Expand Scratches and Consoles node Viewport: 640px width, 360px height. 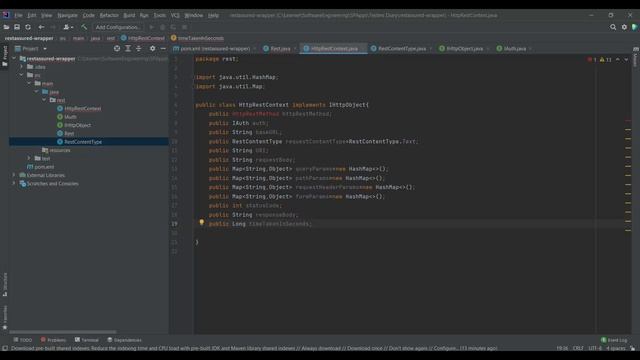(x=14, y=183)
